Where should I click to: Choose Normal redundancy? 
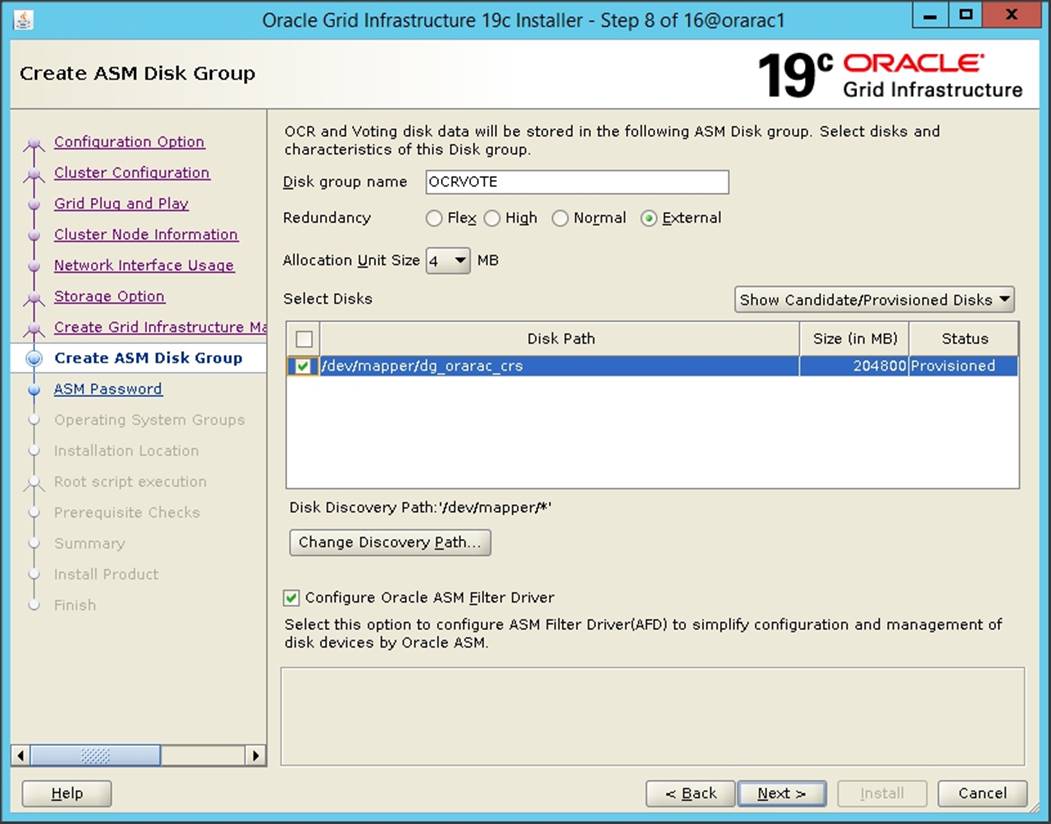(560, 218)
